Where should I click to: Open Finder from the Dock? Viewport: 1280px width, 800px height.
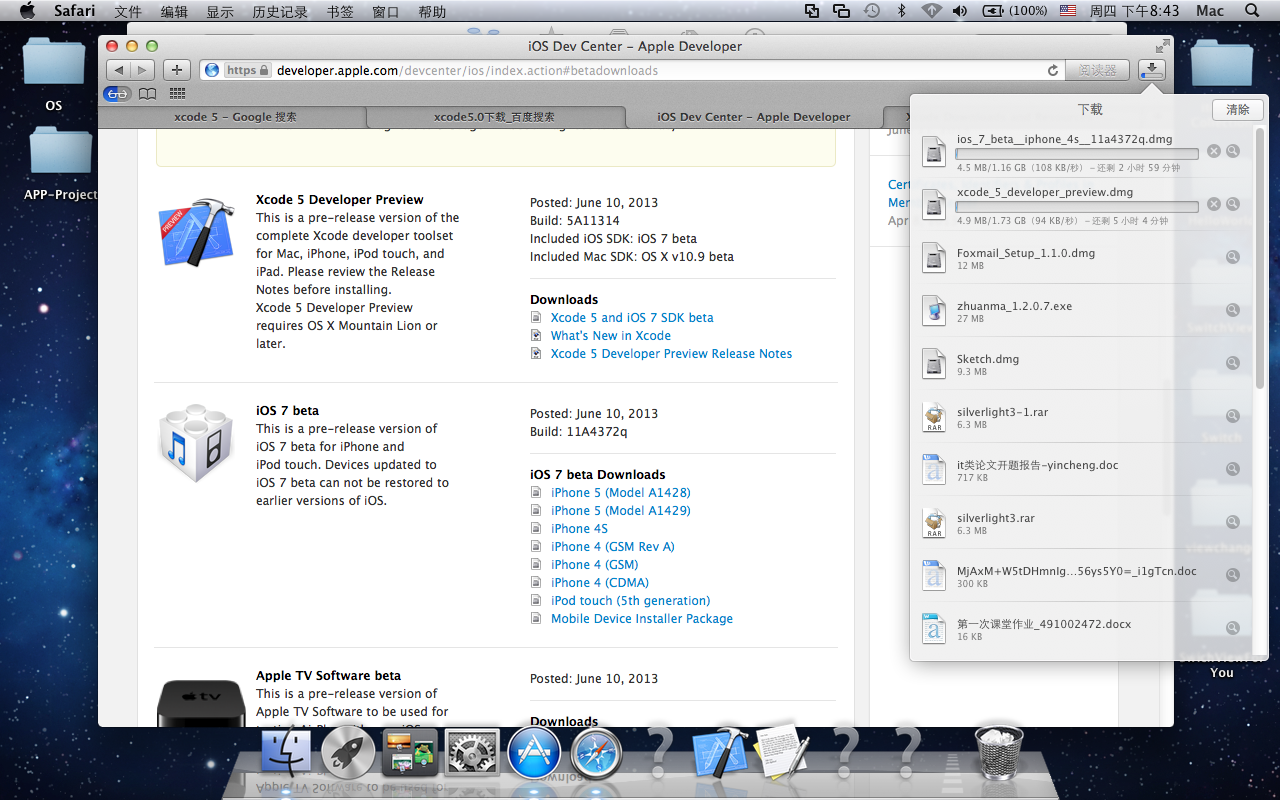tap(285, 752)
